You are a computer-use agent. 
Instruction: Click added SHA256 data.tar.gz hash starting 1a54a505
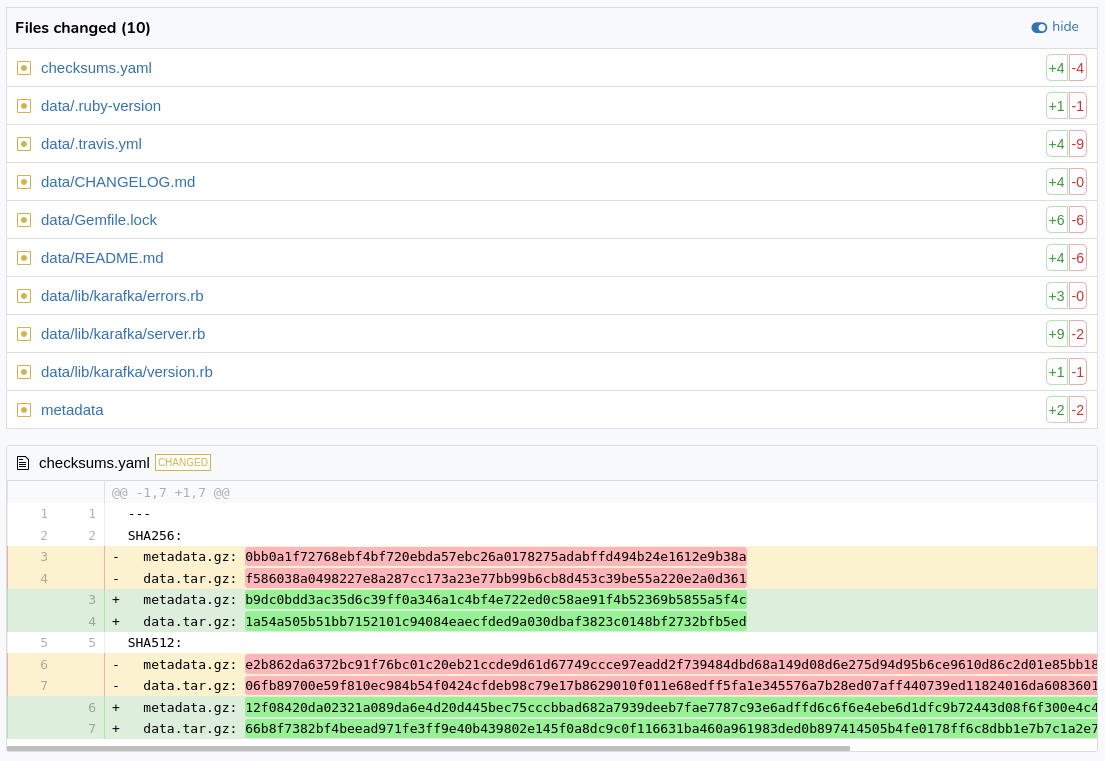pyautogui.click(x=495, y=622)
